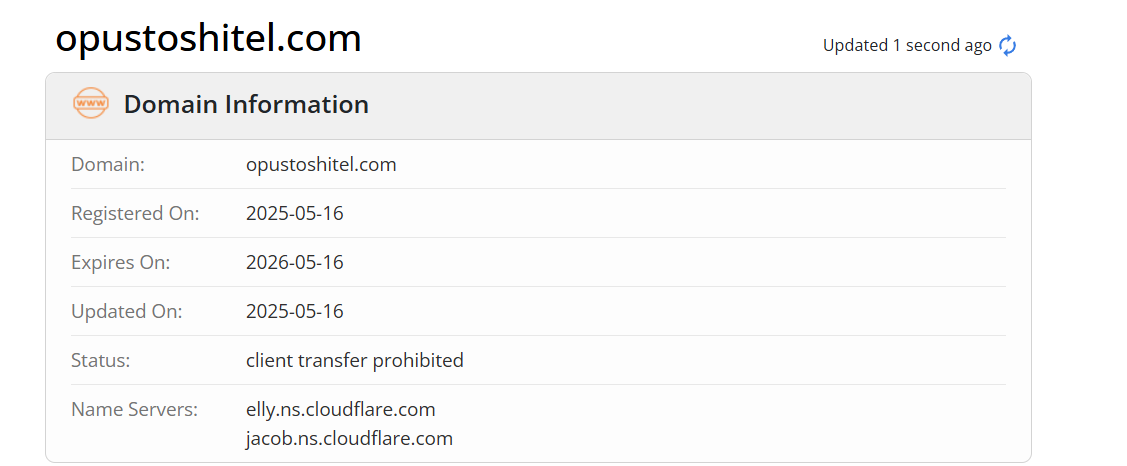This screenshot has height=466, width=1127.
Task: Click the 'Registered On:' field label
Action: coord(135,214)
